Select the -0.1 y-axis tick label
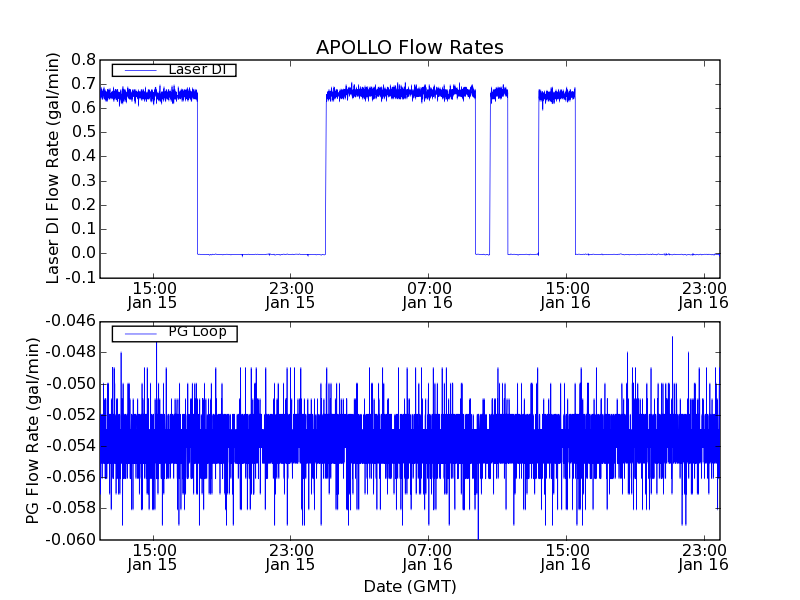The width and height of the screenshot is (800, 600). (x=80, y=278)
